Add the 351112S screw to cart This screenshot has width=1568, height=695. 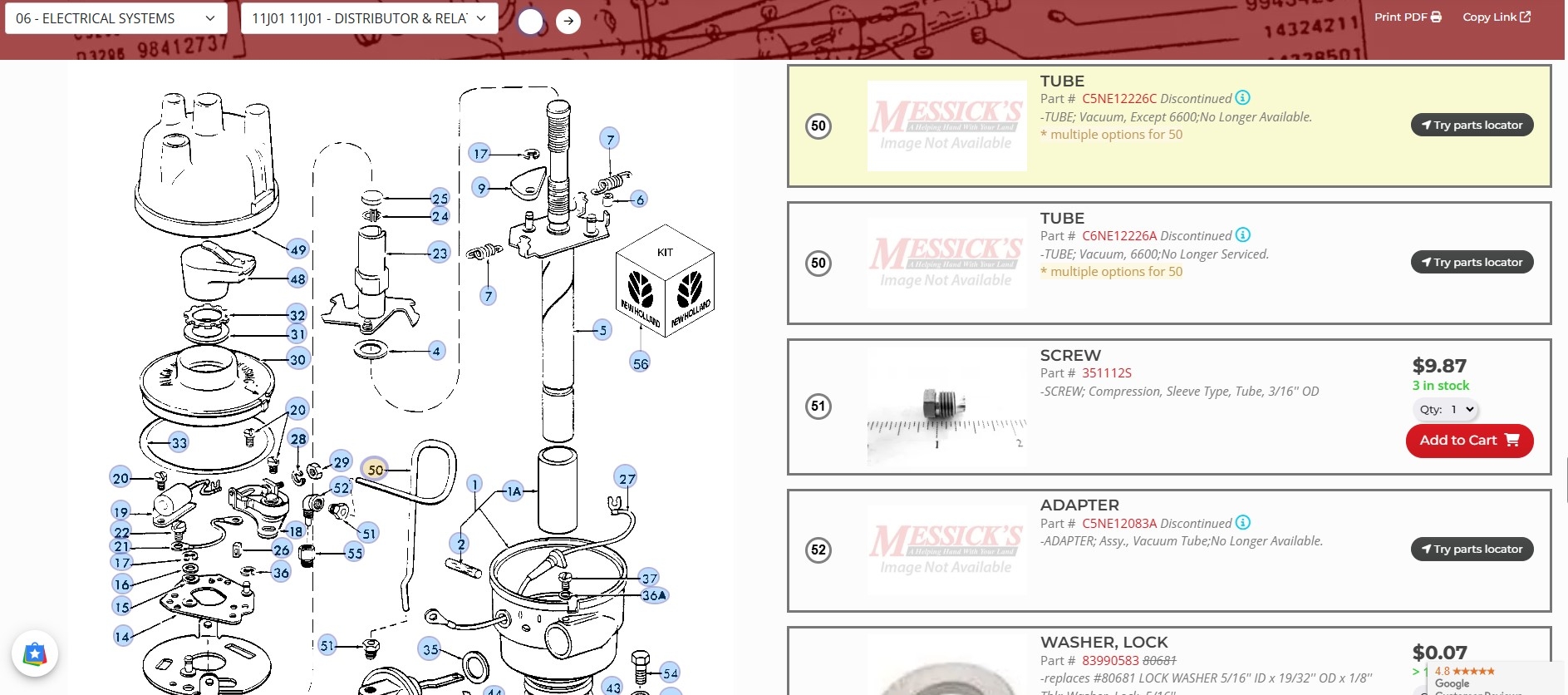[1469, 441]
